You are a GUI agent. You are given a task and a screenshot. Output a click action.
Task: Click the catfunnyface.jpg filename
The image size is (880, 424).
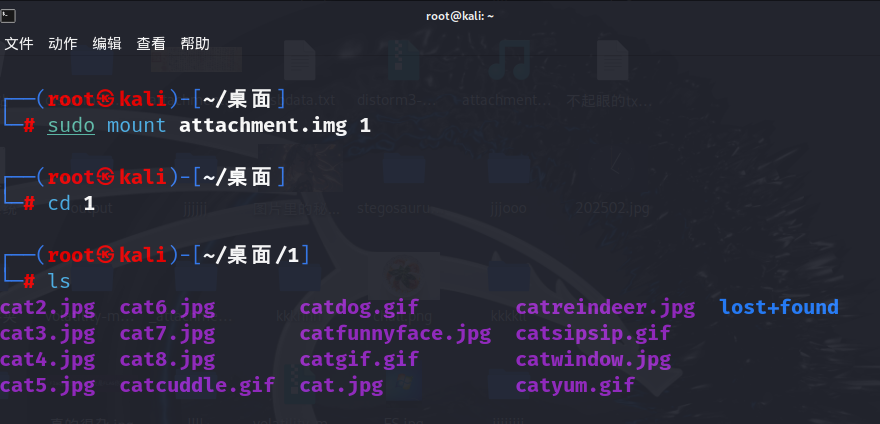click(395, 334)
